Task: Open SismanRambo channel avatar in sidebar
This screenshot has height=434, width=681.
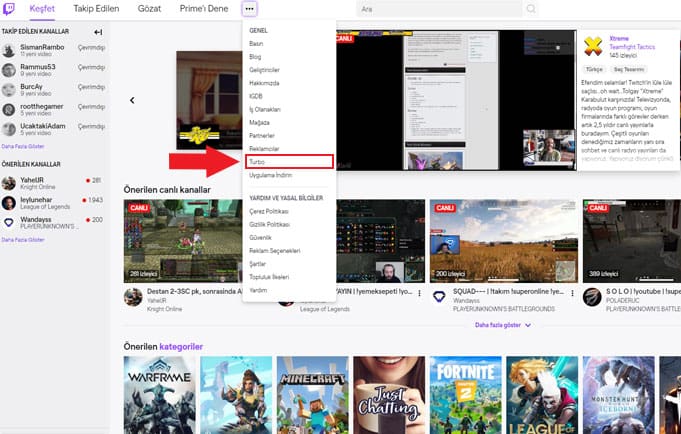Action: click(x=9, y=48)
